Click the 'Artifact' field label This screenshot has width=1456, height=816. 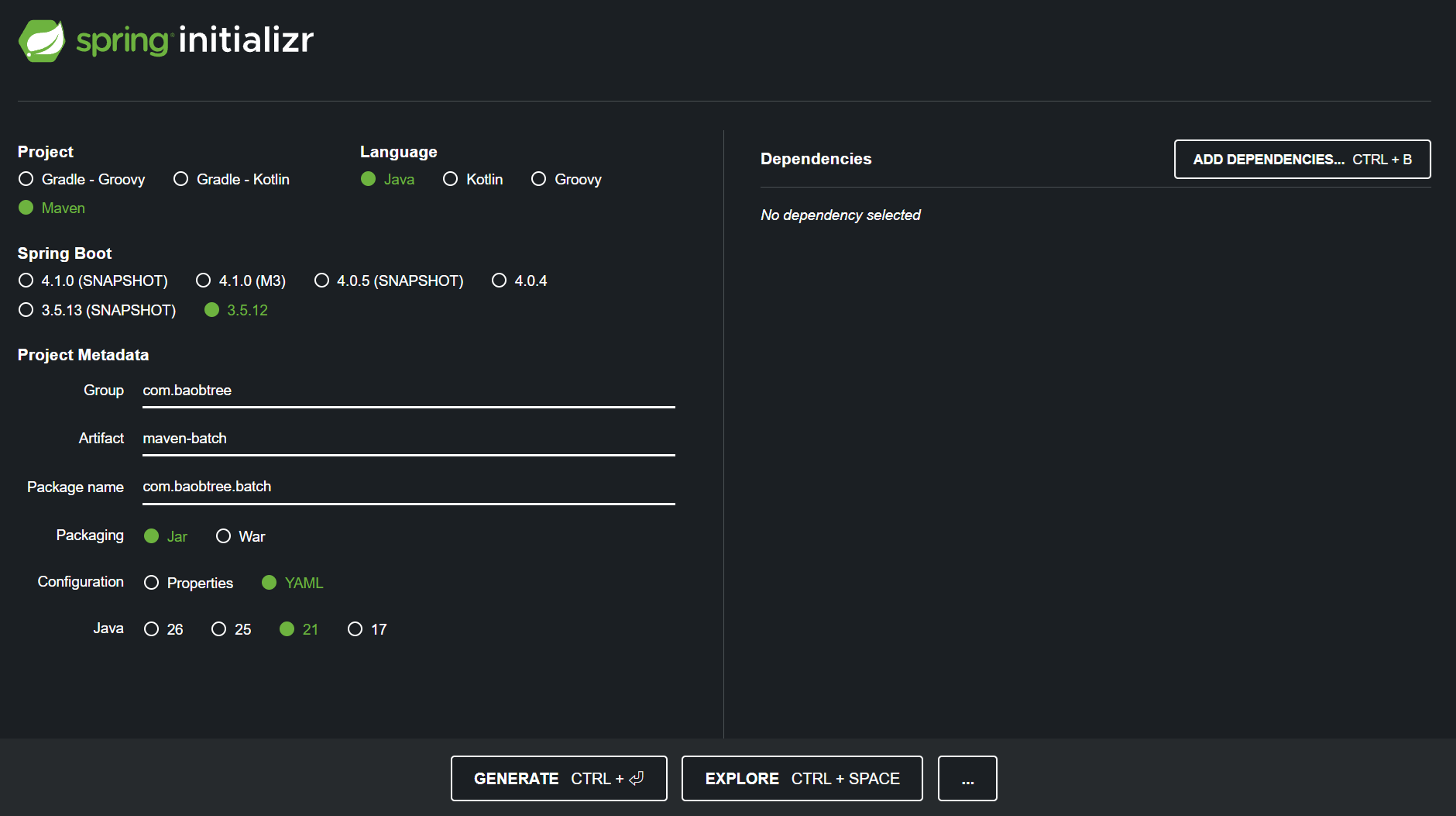tap(101, 439)
